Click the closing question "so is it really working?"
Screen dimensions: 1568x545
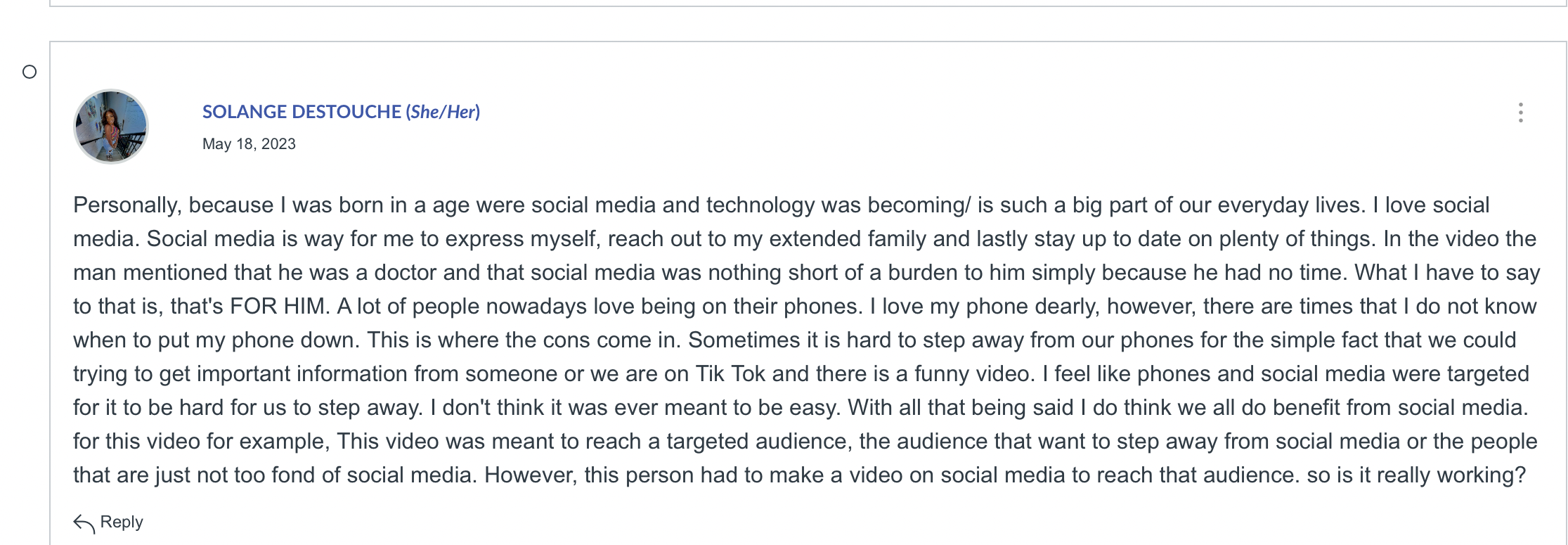click(1416, 475)
